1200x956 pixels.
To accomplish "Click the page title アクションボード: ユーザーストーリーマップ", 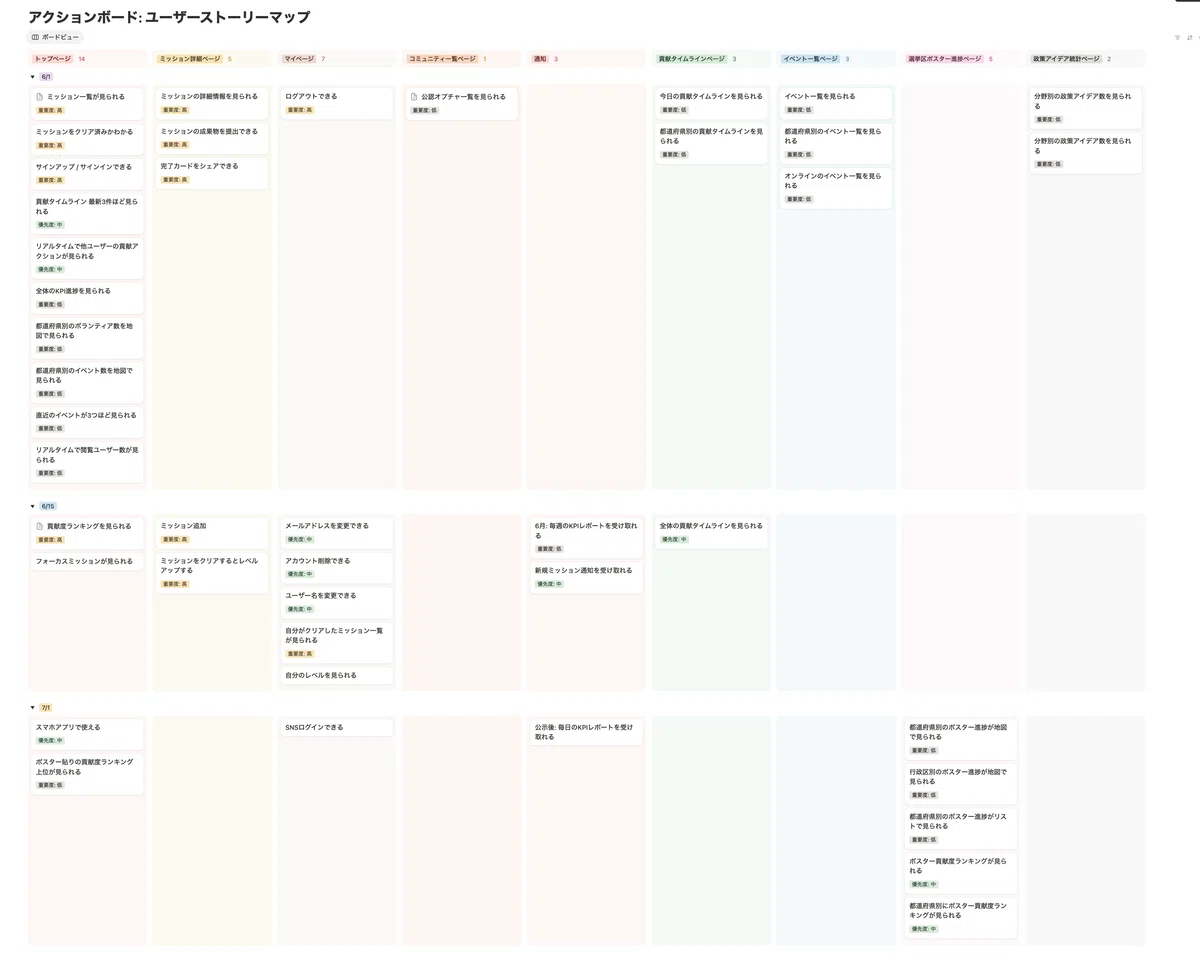I will [169, 17].
